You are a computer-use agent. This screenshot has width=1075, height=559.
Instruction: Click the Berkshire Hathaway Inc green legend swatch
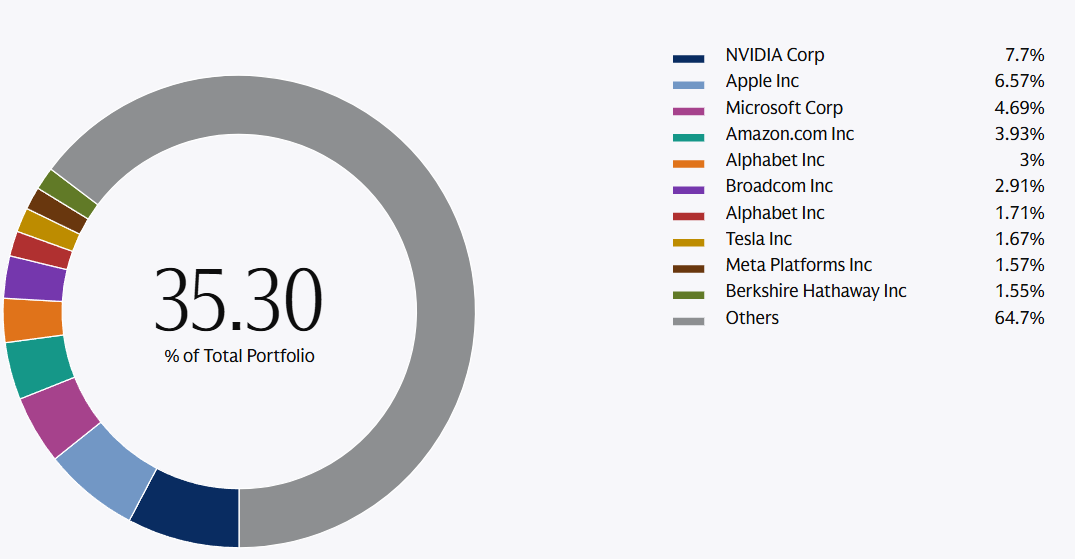688,295
